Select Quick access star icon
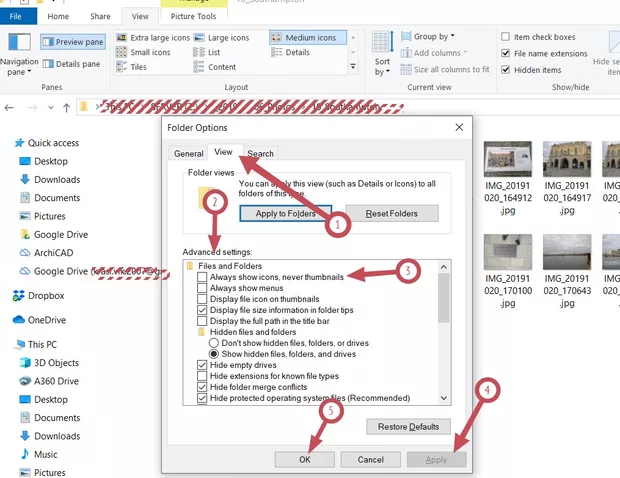Image resolution: width=620 pixels, height=478 pixels. coord(19,143)
